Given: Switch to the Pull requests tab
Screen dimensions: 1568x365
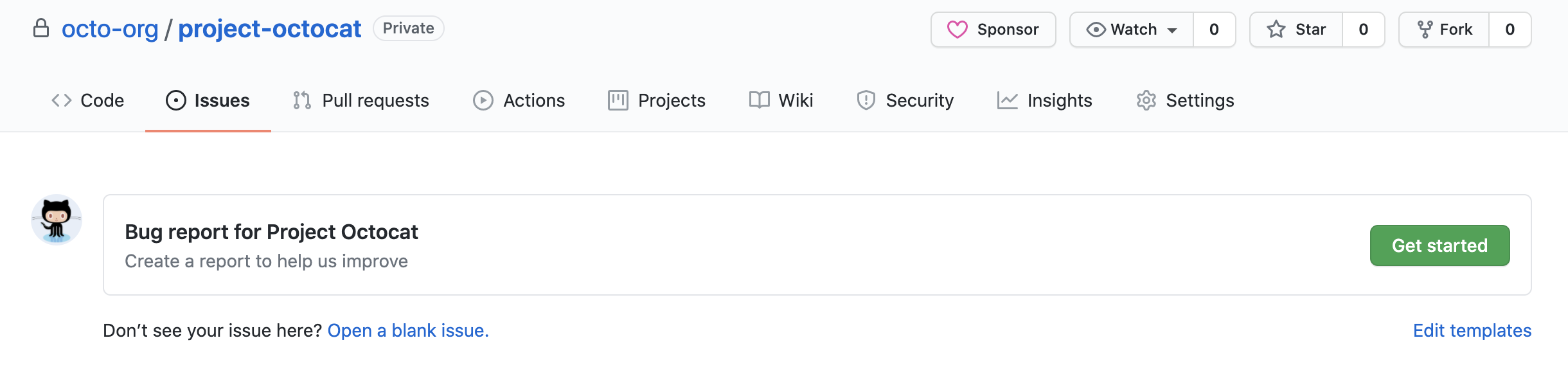Looking at the screenshot, I should tap(361, 101).
